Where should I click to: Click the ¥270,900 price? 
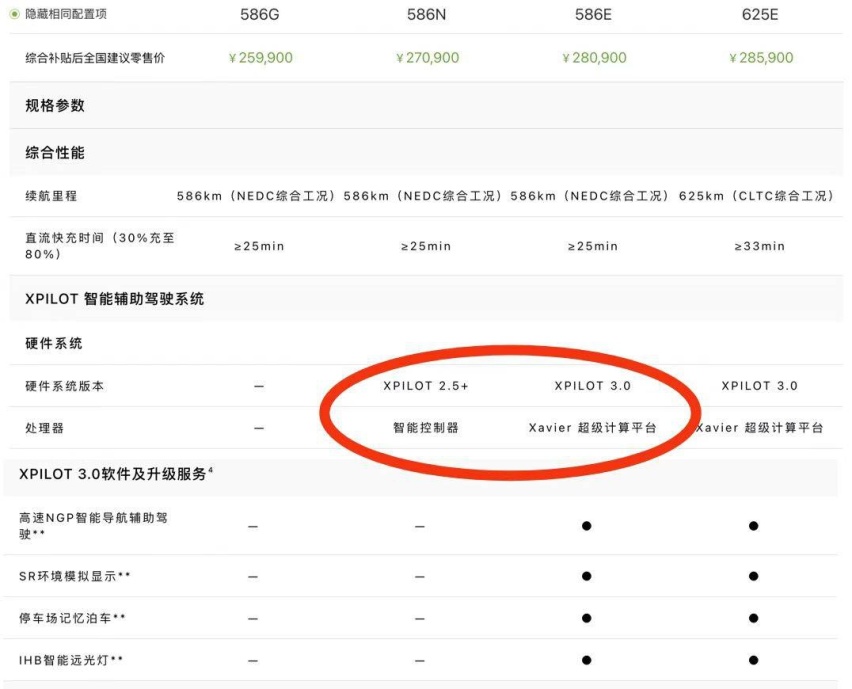click(x=427, y=58)
